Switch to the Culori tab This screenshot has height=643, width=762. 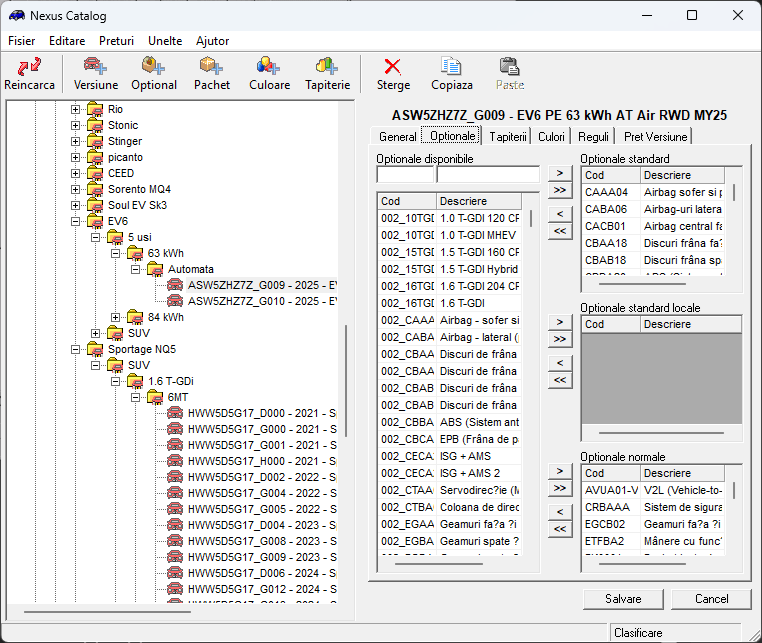[x=551, y=137]
